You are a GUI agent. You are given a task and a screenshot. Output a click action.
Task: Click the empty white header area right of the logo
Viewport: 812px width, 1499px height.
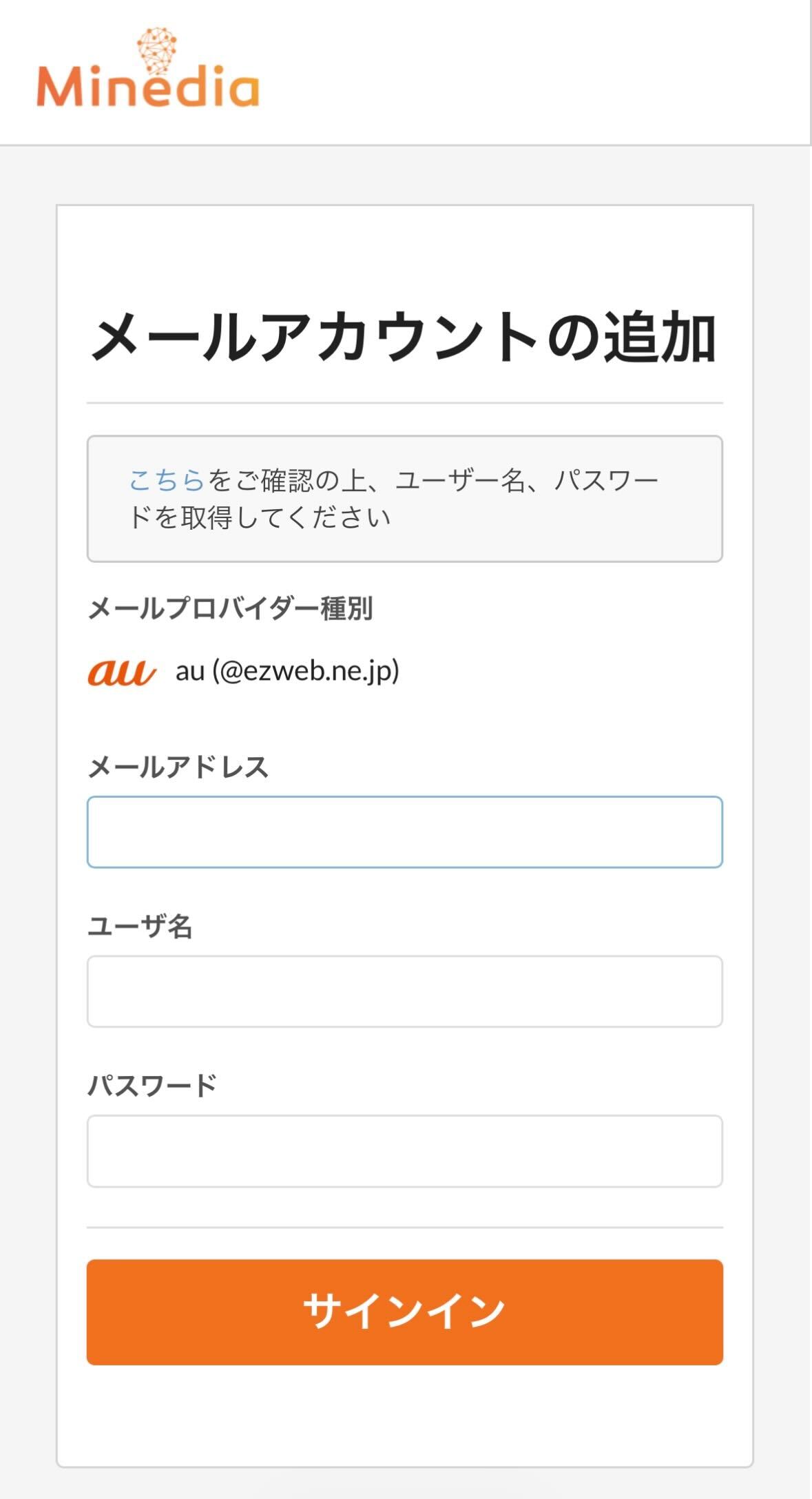point(537,72)
